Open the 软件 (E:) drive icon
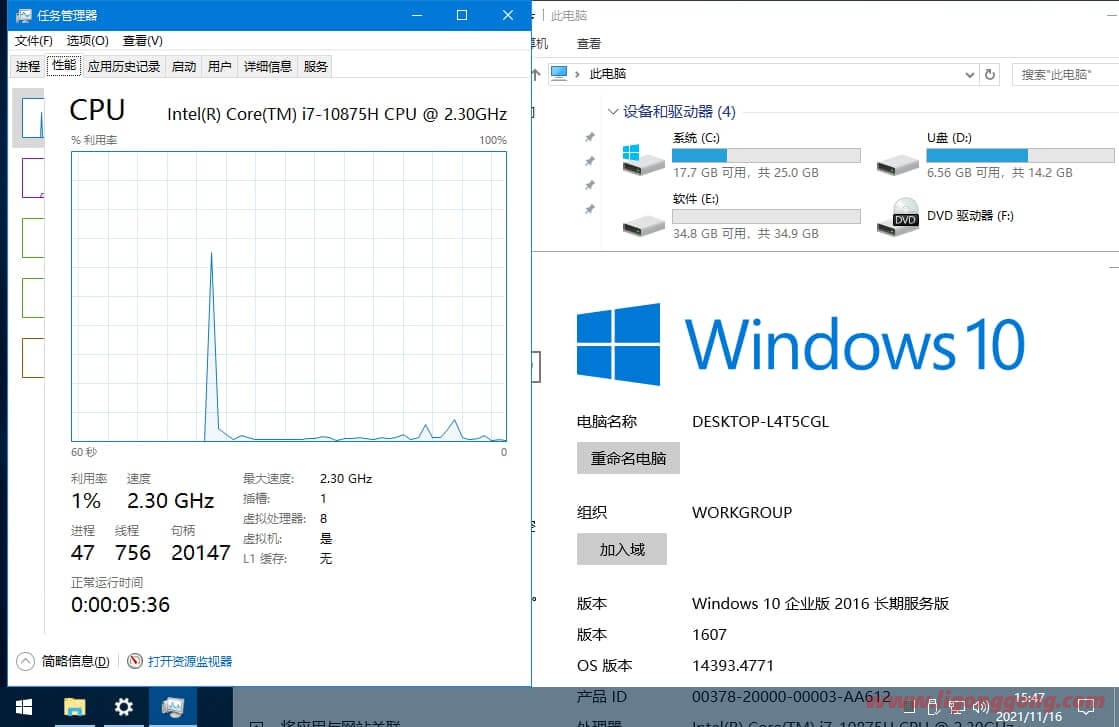The image size is (1119, 727). (x=642, y=219)
